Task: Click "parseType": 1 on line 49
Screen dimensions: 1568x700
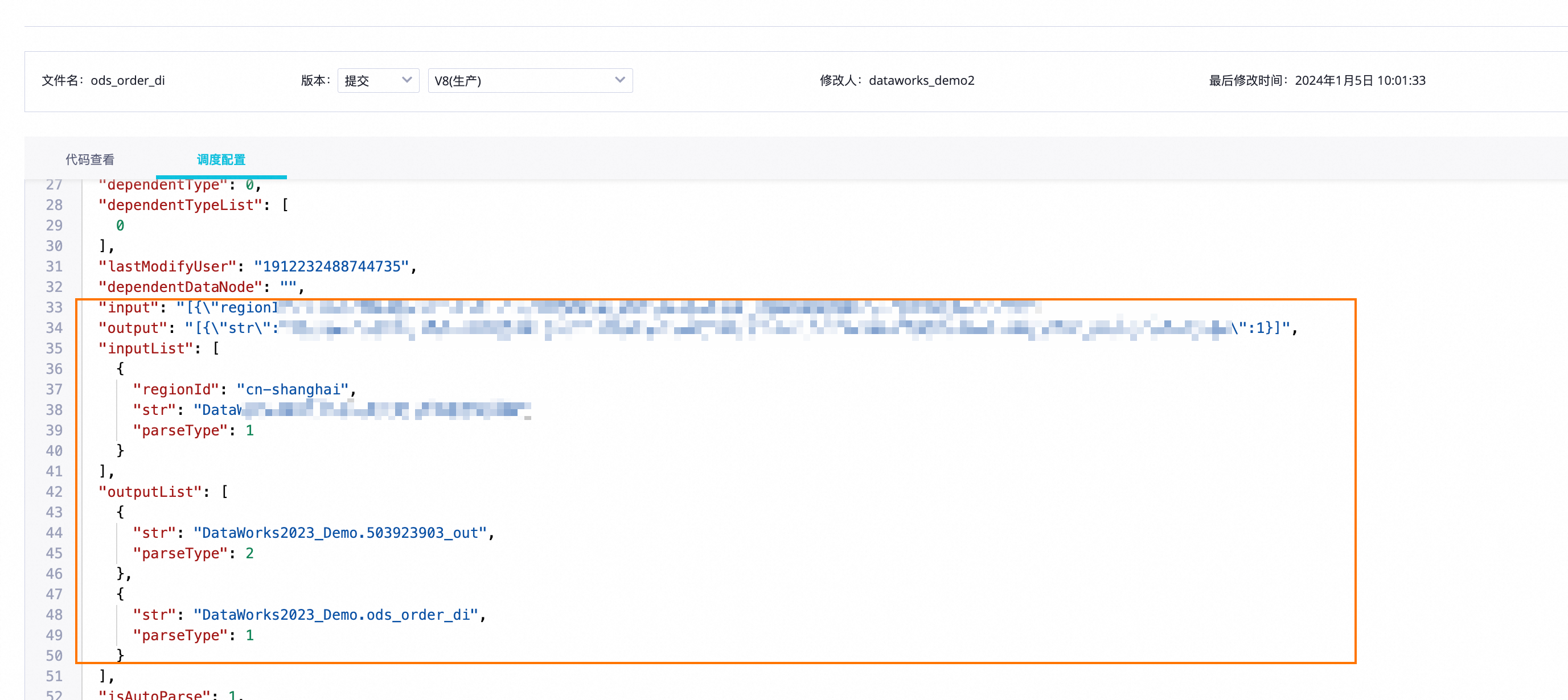Action: 193,636
